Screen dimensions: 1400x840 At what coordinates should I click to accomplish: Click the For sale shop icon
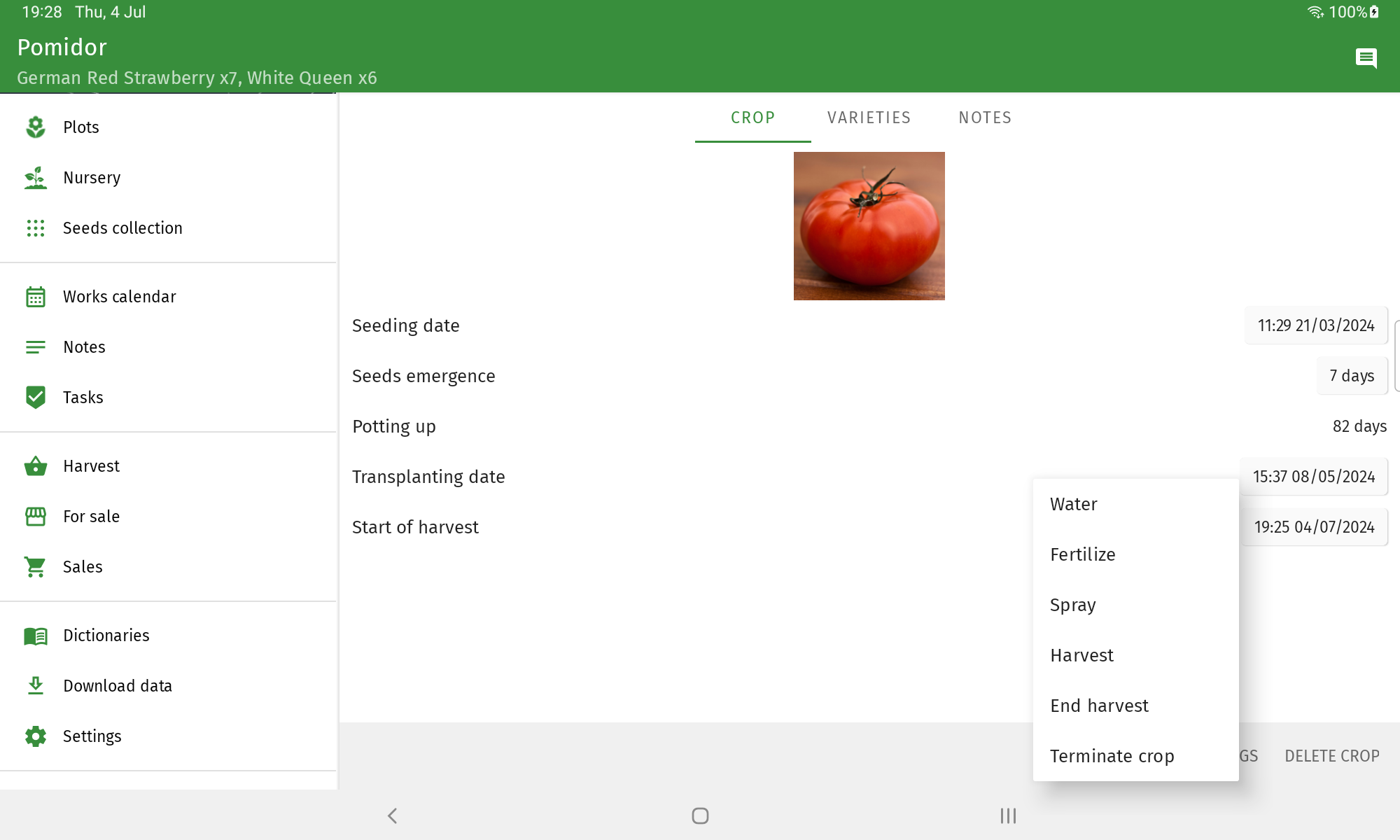click(35, 517)
